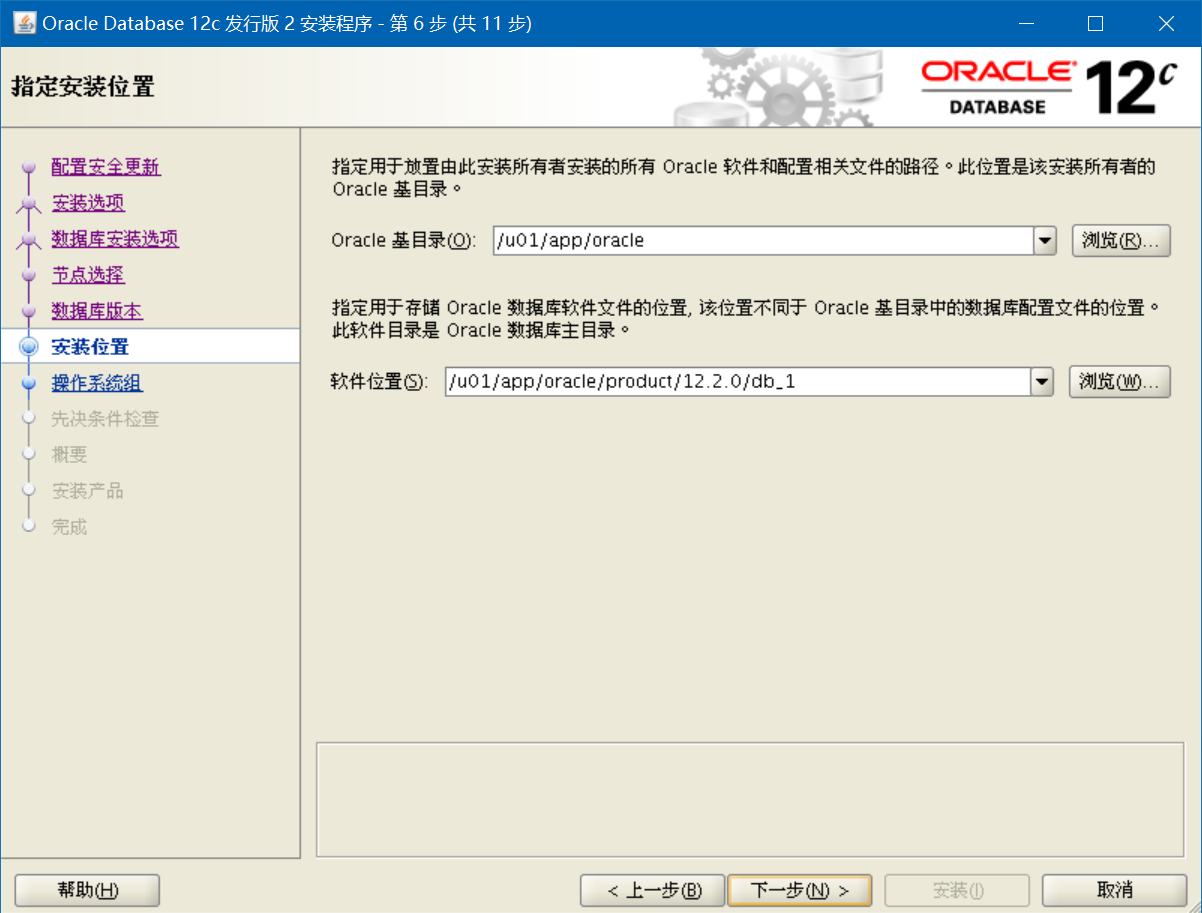Click the empty message panel at bottom
This screenshot has width=1202, height=913.
pos(751,799)
